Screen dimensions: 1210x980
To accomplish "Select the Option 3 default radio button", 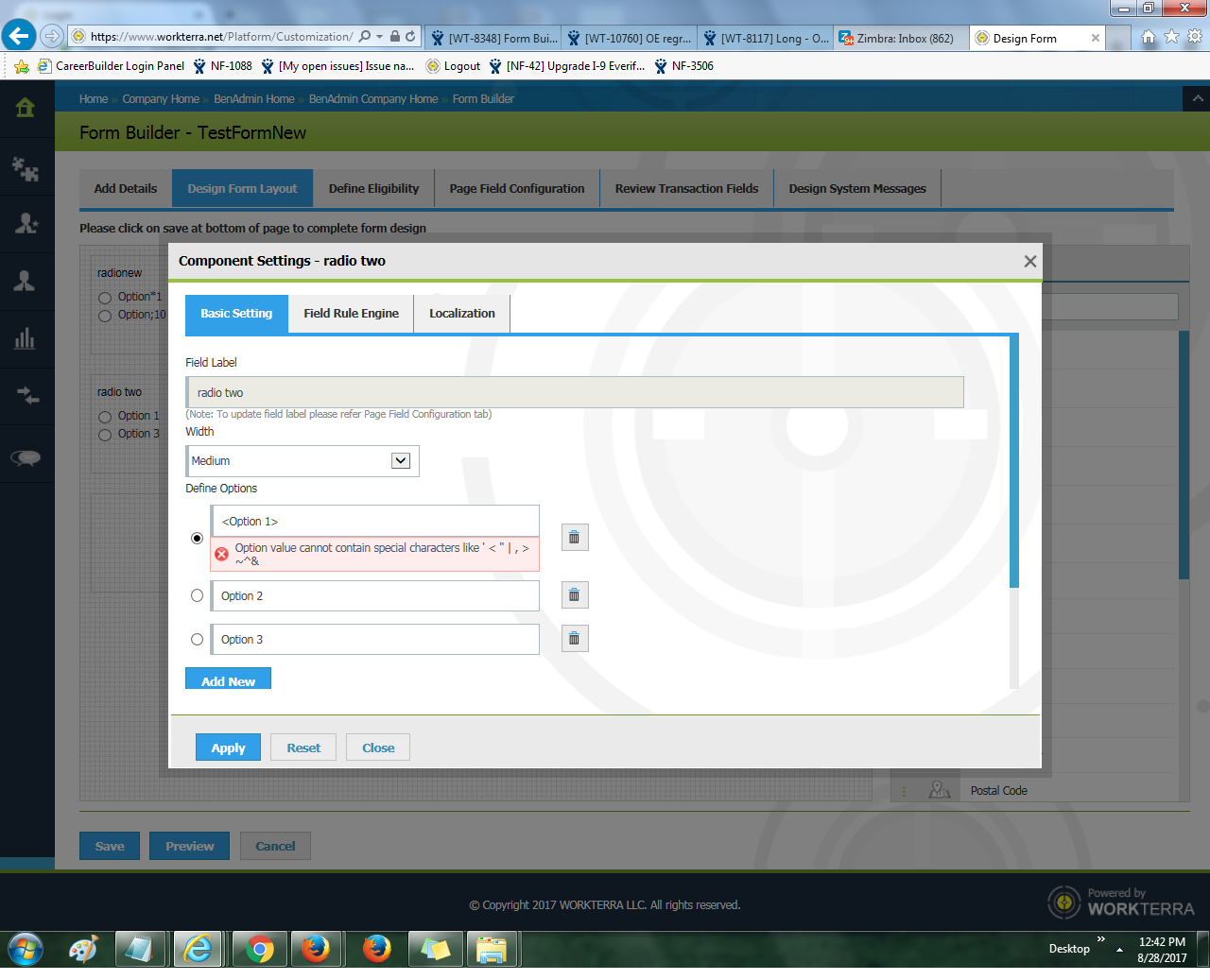I will coord(197,640).
